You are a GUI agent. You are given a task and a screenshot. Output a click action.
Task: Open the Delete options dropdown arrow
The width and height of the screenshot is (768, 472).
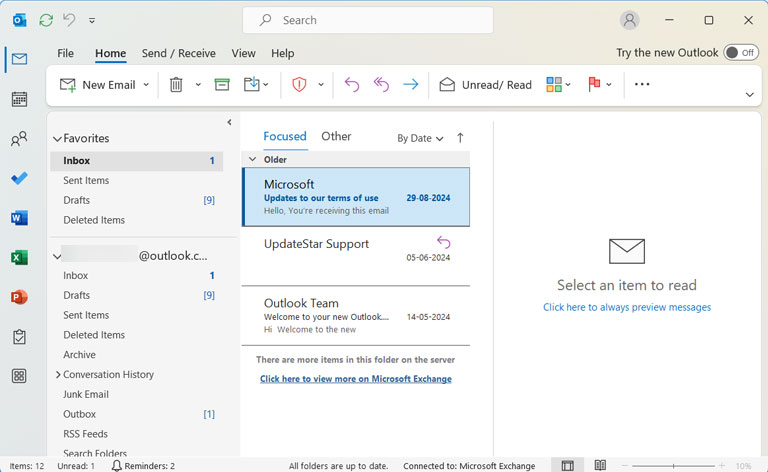click(198, 85)
